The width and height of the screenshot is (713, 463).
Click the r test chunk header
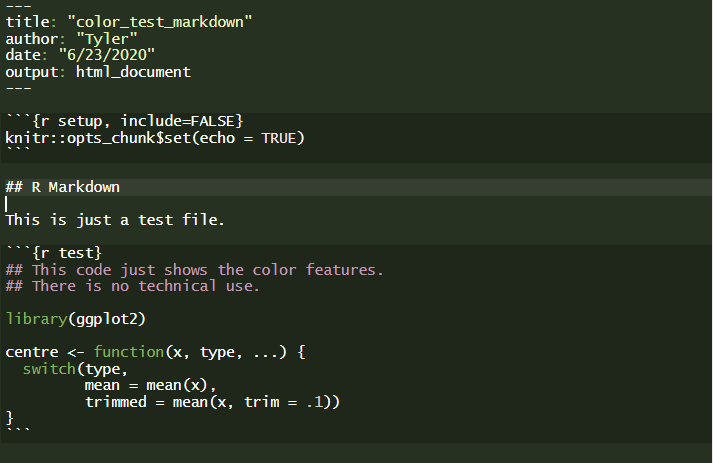point(54,253)
